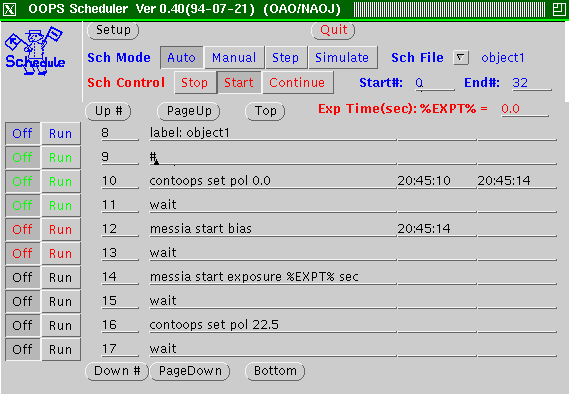The width and height of the screenshot is (569, 394).
Task: Click end time 20:45:14 in row 10
Action: coord(517,181)
